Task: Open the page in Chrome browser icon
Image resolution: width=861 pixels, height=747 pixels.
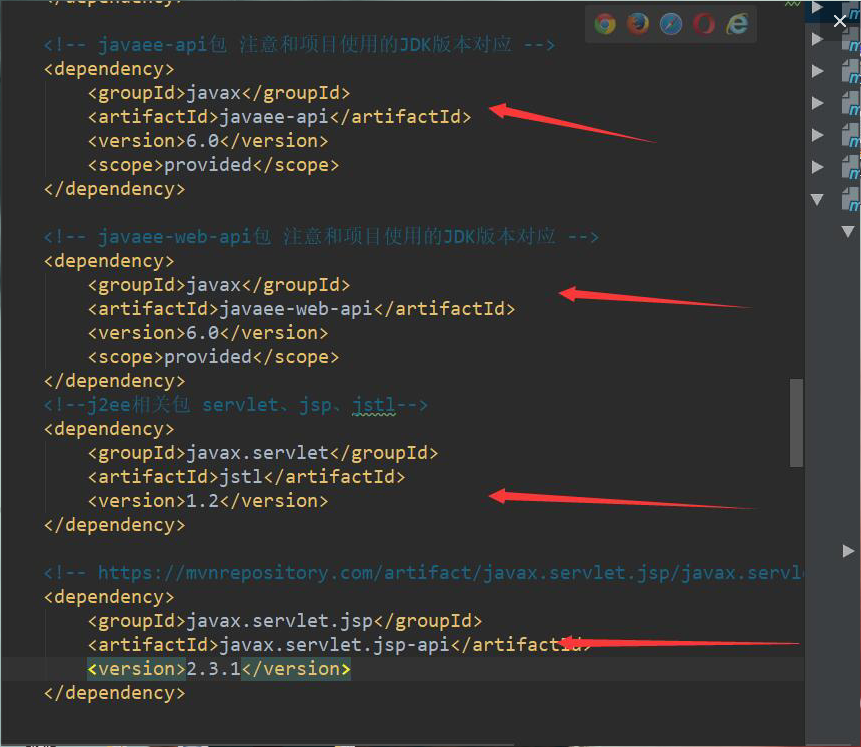Action: click(605, 24)
